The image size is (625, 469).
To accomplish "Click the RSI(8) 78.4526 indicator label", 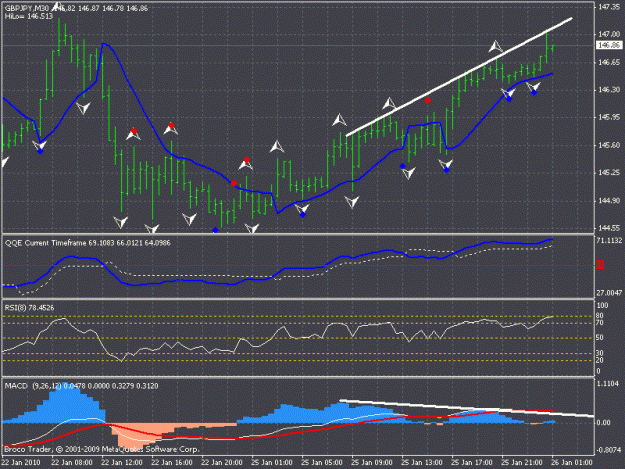I will 29,308.
